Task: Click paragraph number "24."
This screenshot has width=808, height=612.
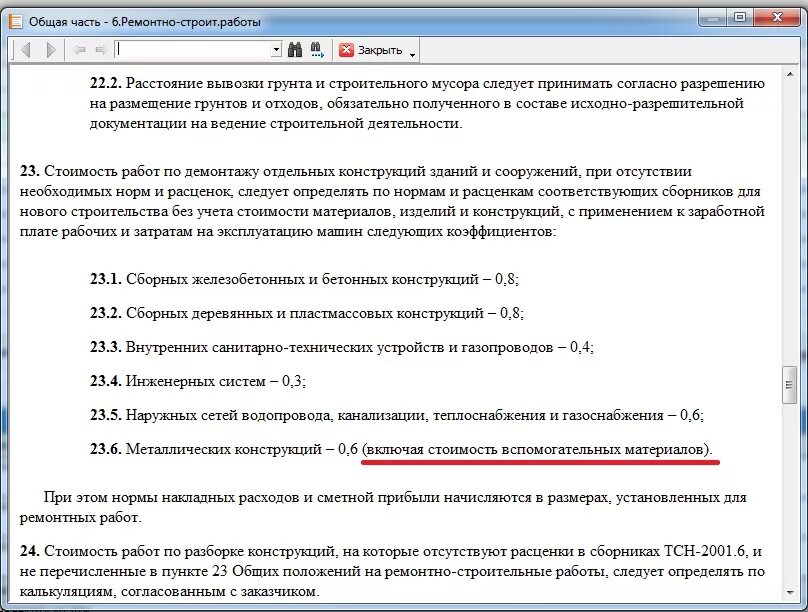Action: [x=30, y=551]
